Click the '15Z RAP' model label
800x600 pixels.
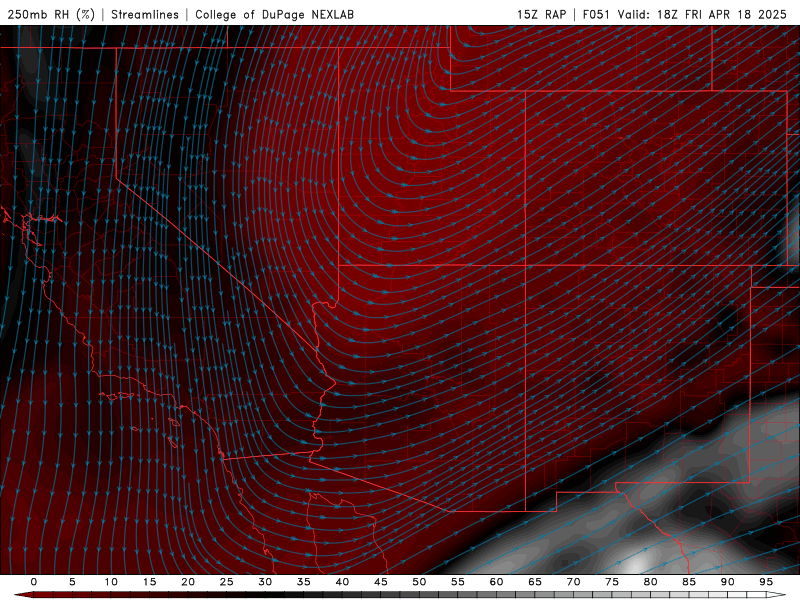point(541,14)
